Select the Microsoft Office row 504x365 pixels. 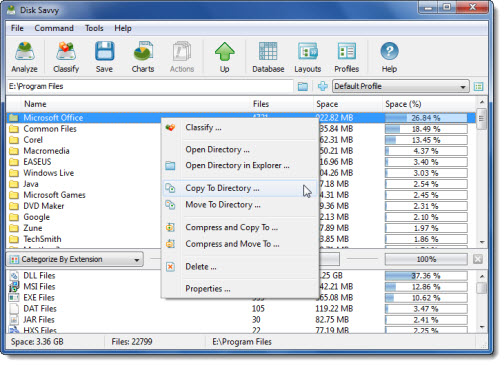tap(241, 118)
